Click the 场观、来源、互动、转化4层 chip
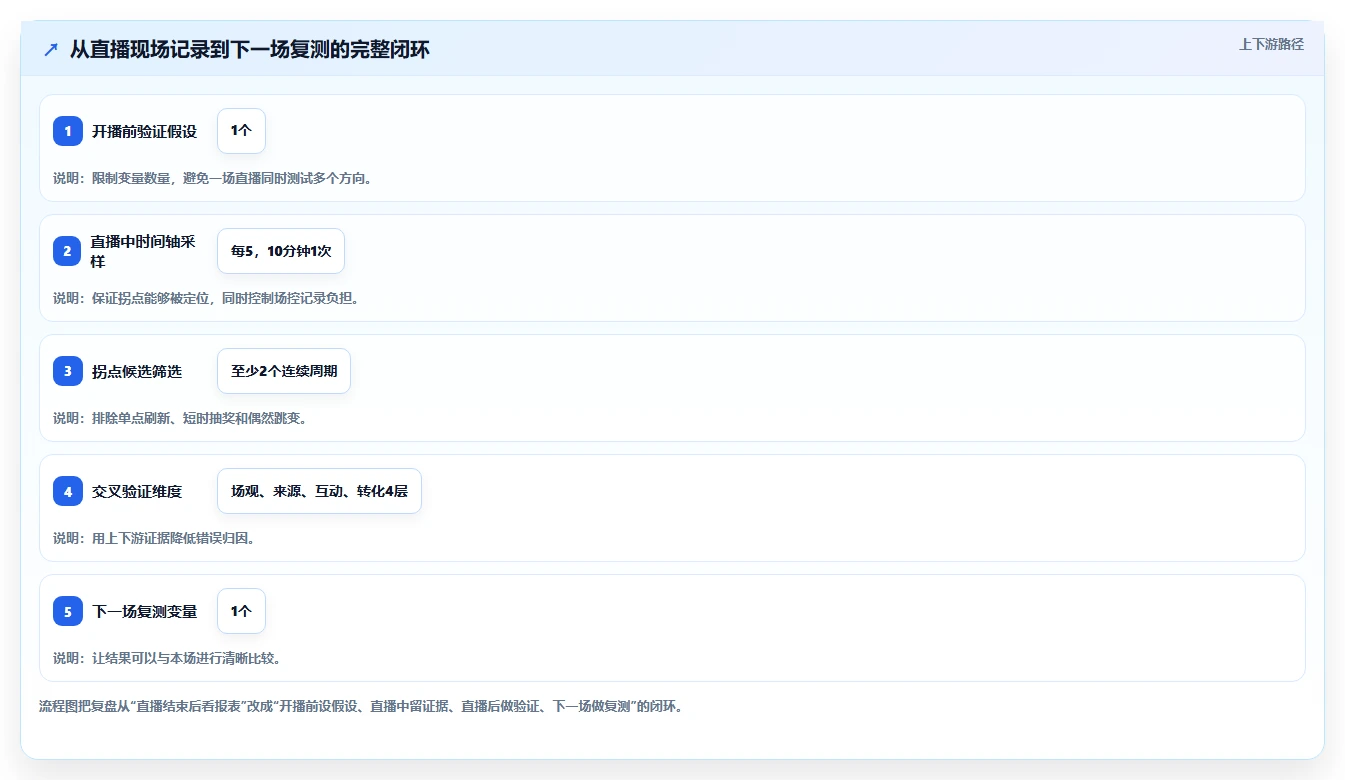Image resolution: width=1345 pixels, height=780 pixels. pyautogui.click(x=319, y=491)
